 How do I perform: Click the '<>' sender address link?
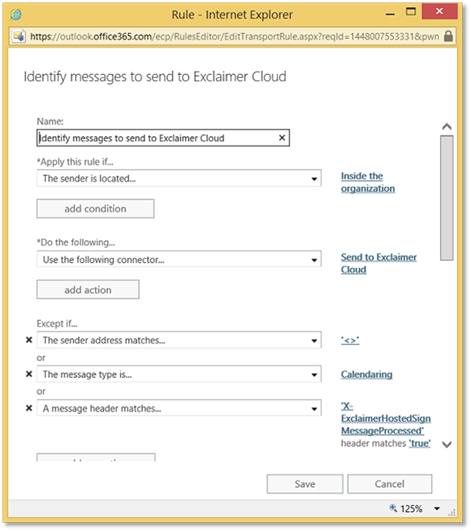point(350,340)
